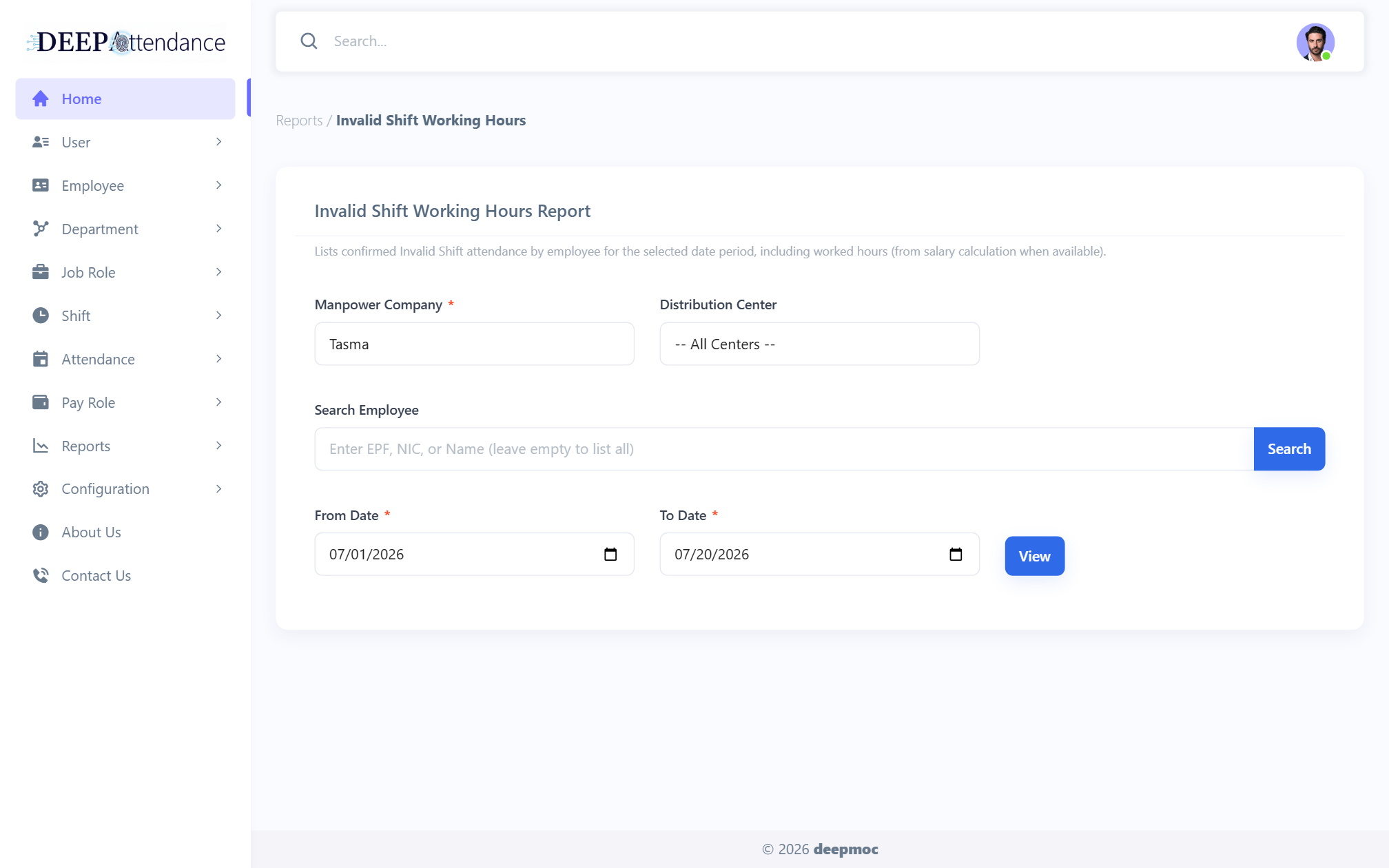Screen dimensions: 1389x868
Task: Click the Contact Us phone icon
Action: click(x=41, y=575)
